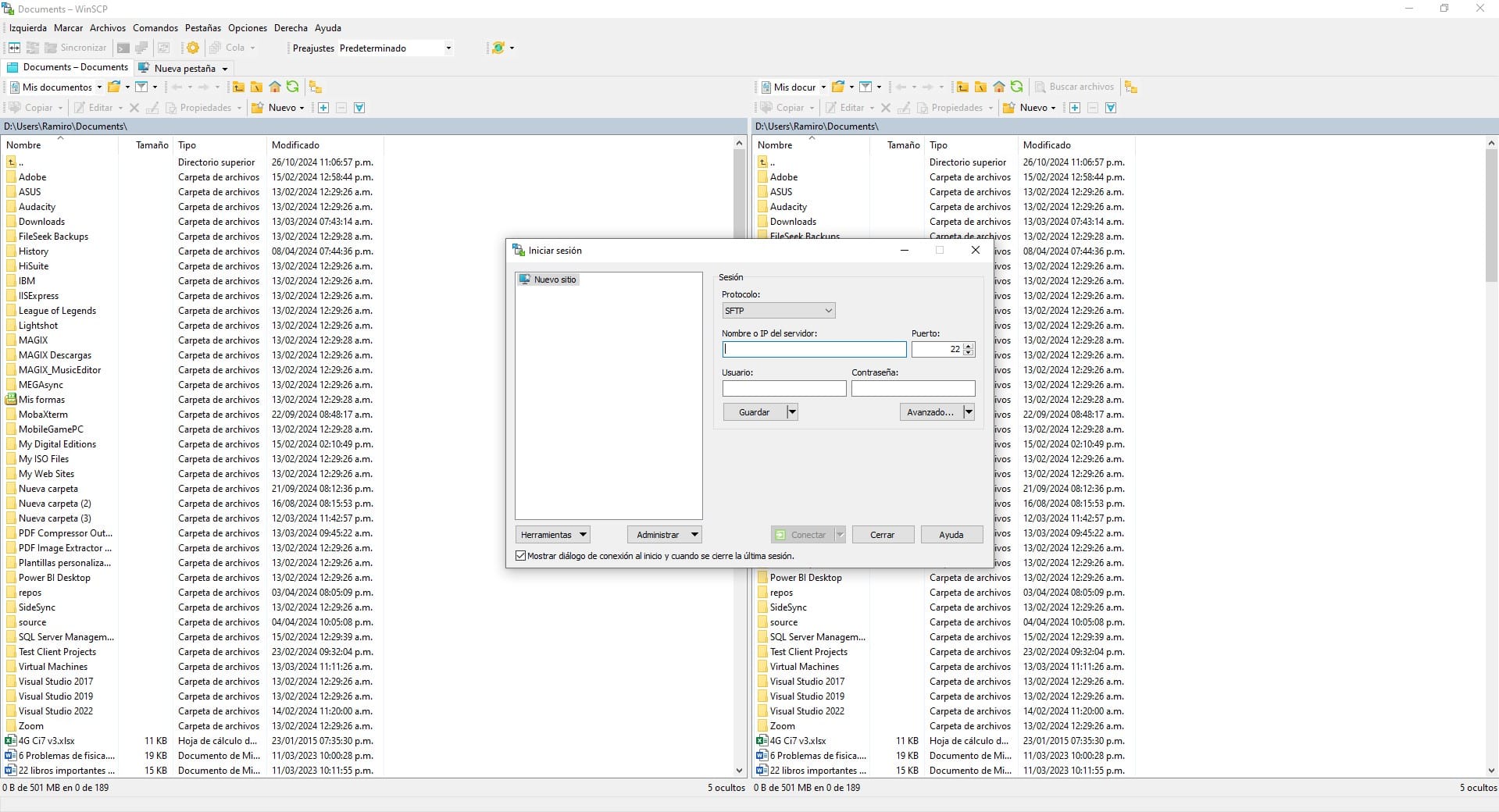Screen dimensions: 1499x812
Task: Click the left panel home directory icon
Action: [x=275, y=87]
